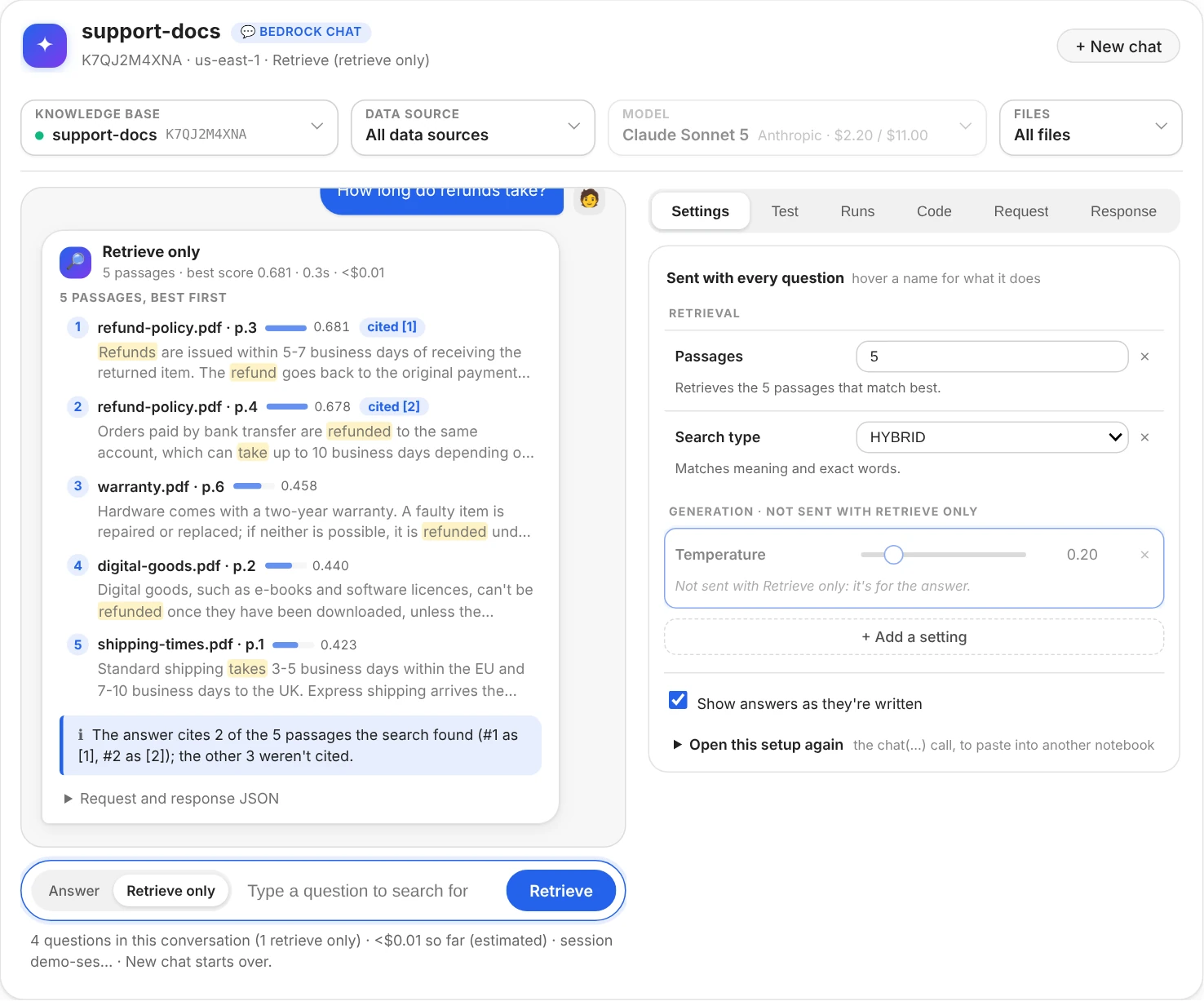
Task: Remove the Passages setting with its ×
Action: coord(1144,357)
